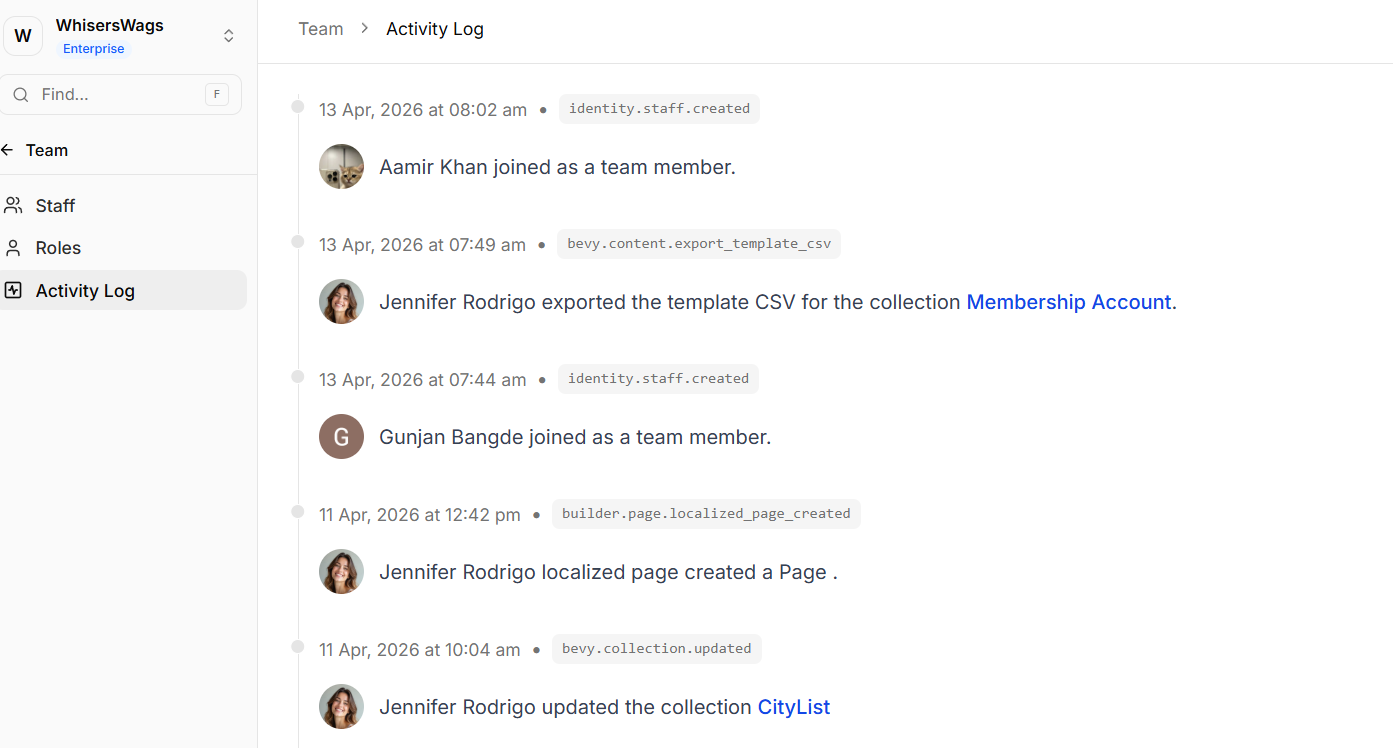Open the Staff section
The width and height of the screenshot is (1393, 748).
(55, 206)
